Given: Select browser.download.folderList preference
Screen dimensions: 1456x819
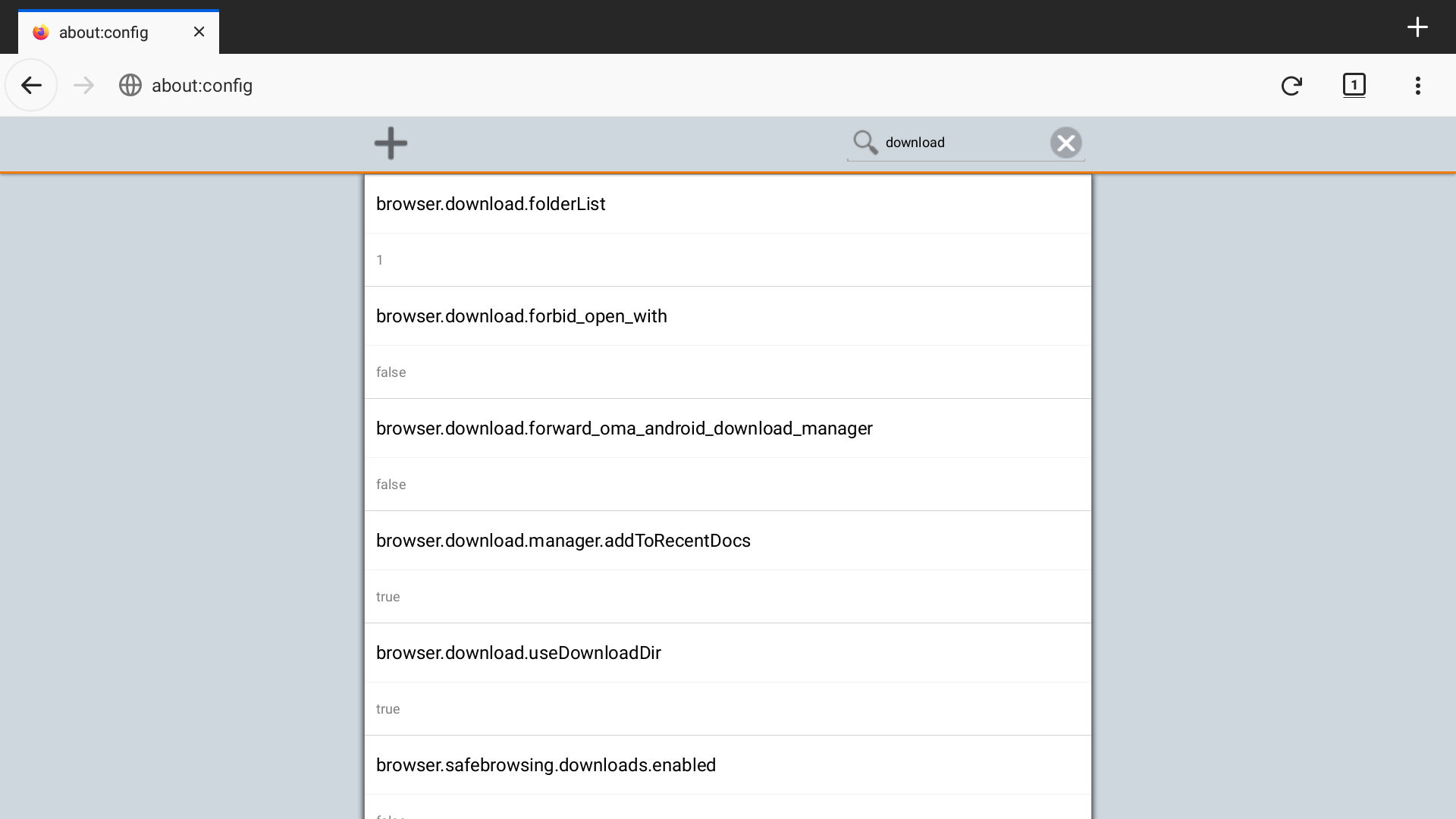Looking at the screenshot, I should click(x=491, y=204).
